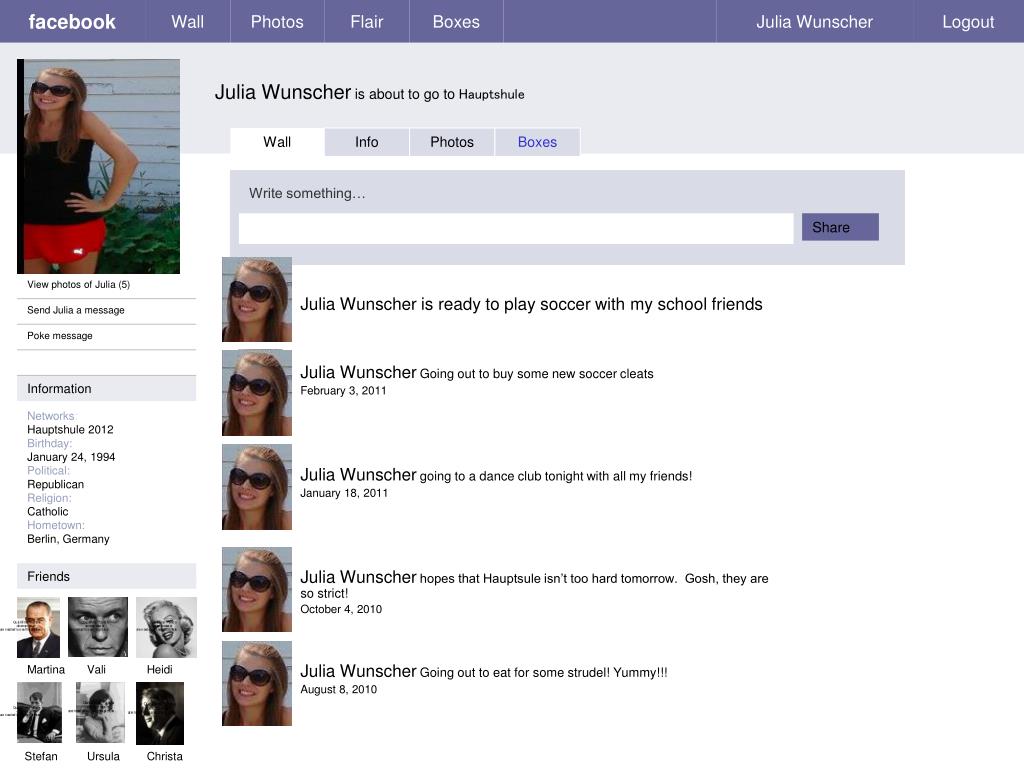Switch to the Photos profile tab

452,142
